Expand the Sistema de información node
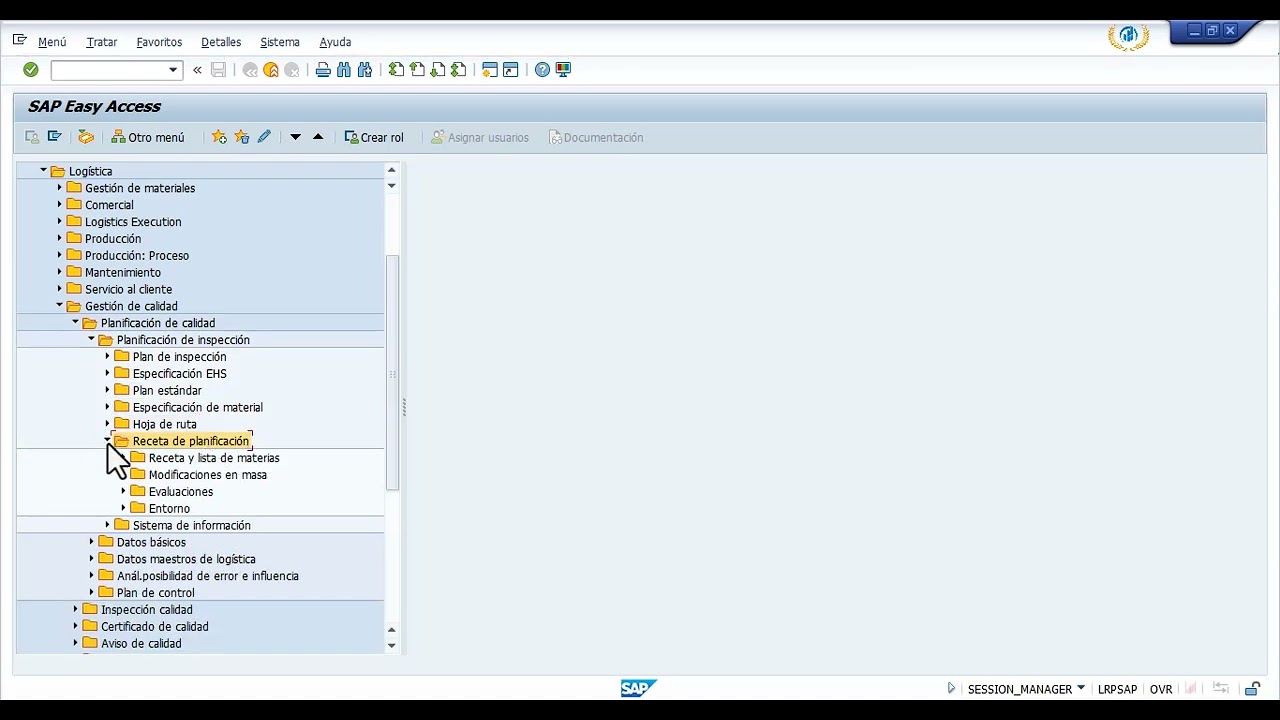1280x720 pixels. pyautogui.click(x=107, y=525)
